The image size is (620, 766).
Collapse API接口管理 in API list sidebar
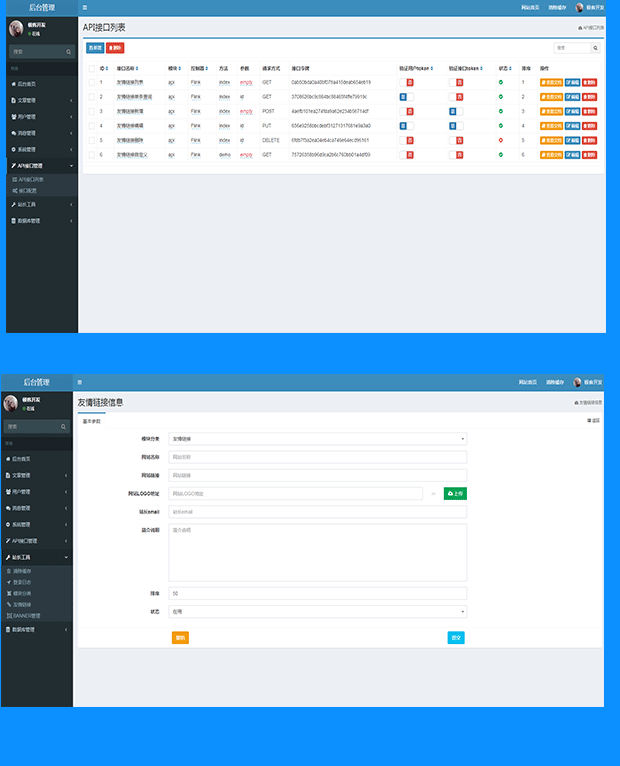tap(42, 166)
